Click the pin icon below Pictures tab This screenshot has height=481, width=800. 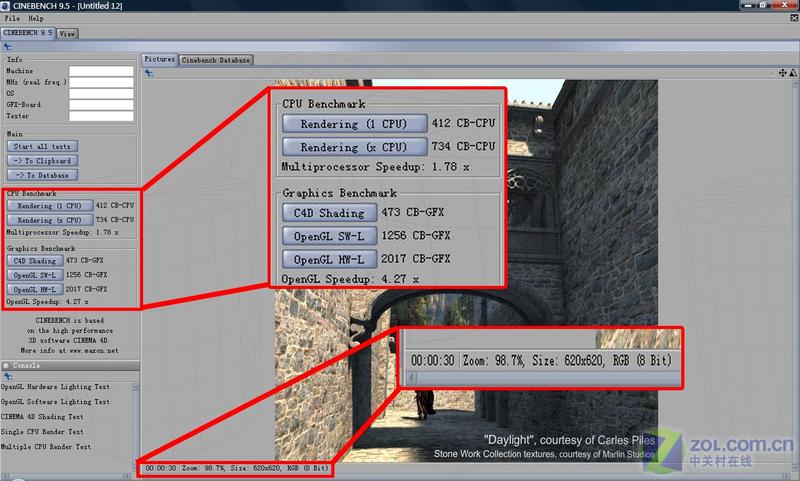148,73
